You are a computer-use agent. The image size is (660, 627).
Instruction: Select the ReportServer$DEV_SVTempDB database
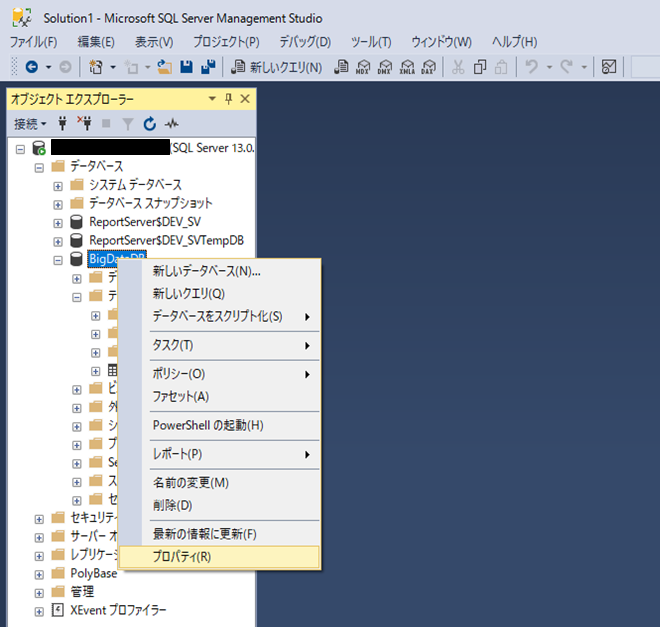click(166, 241)
